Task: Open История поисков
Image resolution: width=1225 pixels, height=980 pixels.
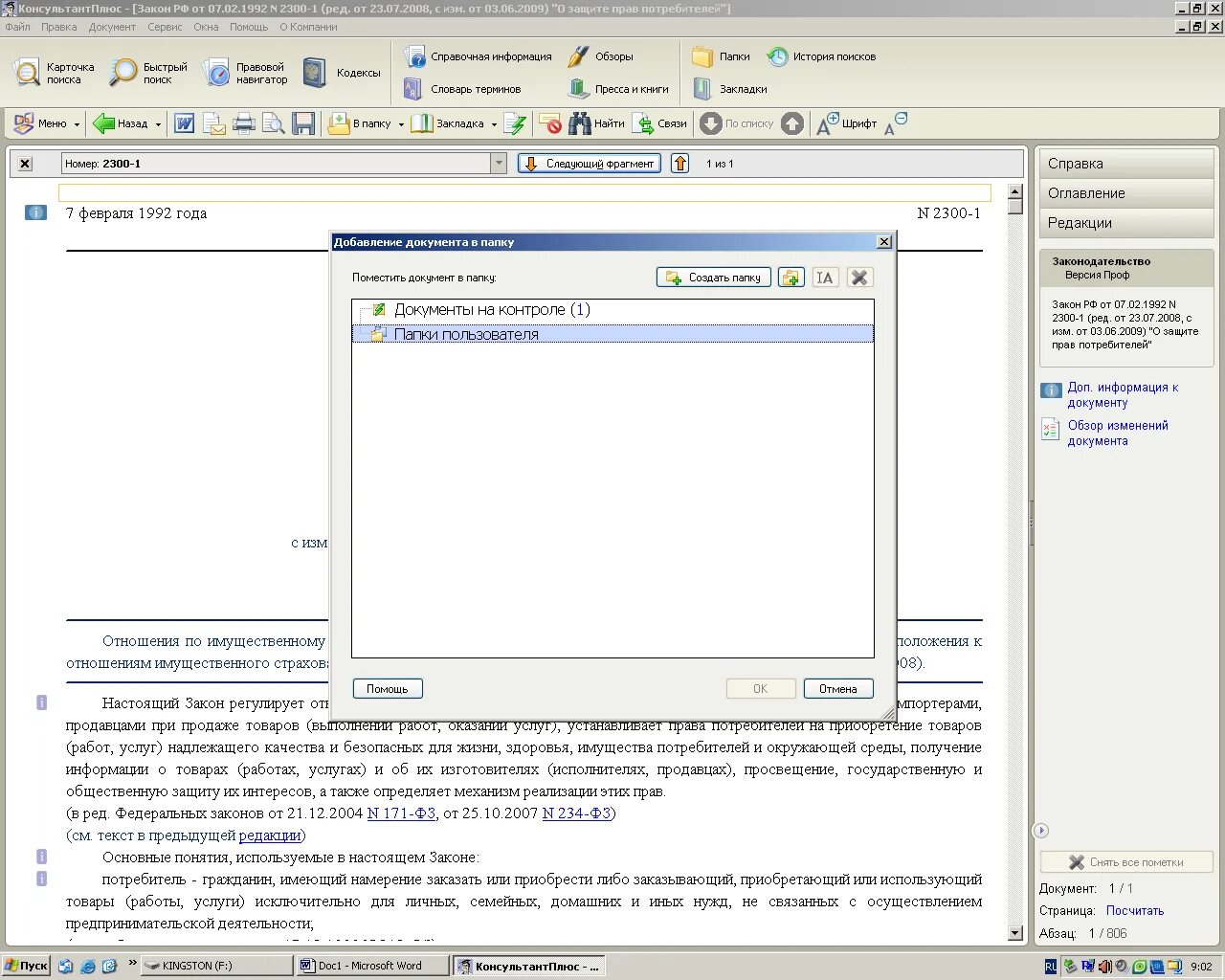Action: pyautogui.click(x=821, y=56)
